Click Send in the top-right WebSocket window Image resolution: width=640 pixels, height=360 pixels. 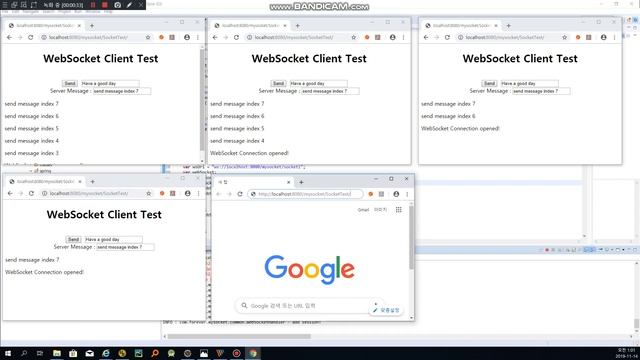[x=489, y=83]
